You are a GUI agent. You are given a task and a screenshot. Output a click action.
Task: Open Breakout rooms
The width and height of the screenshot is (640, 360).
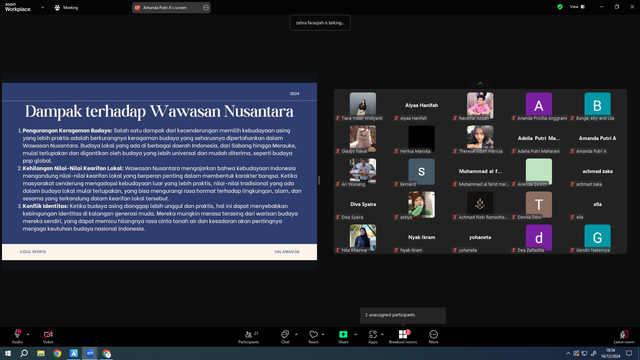coord(403,336)
